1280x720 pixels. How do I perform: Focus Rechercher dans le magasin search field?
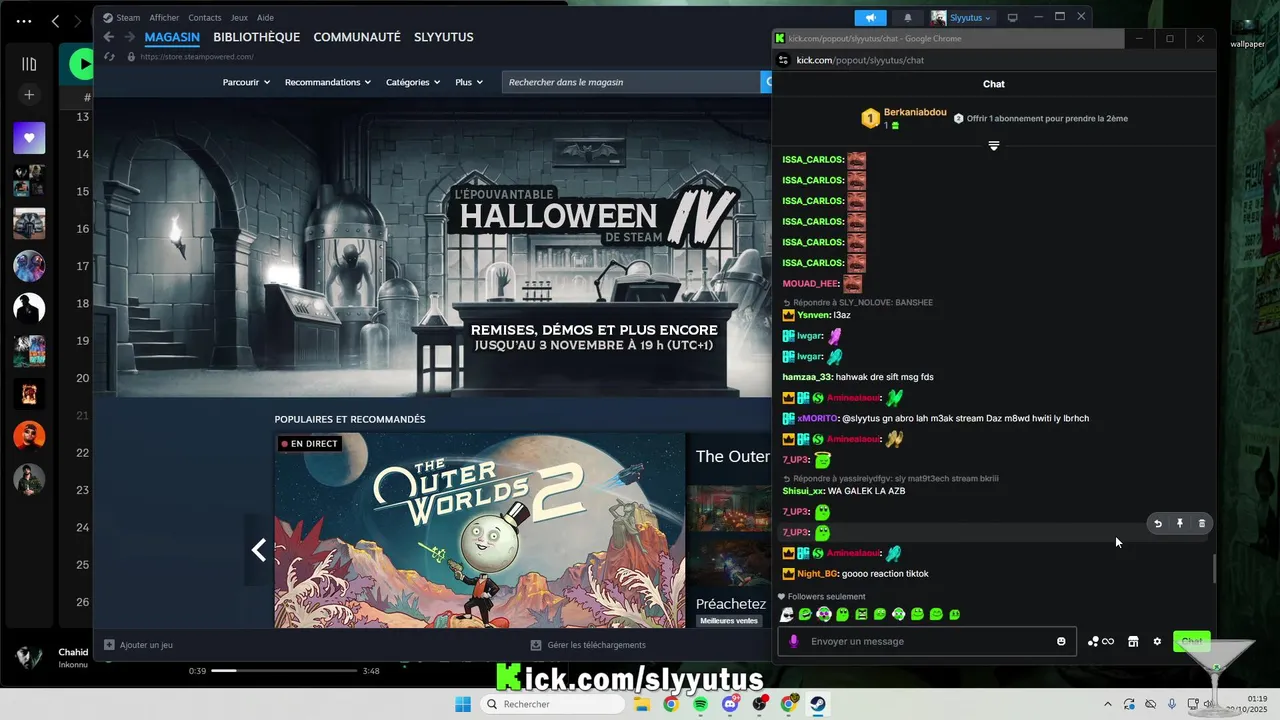pyautogui.click(x=631, y=82)
